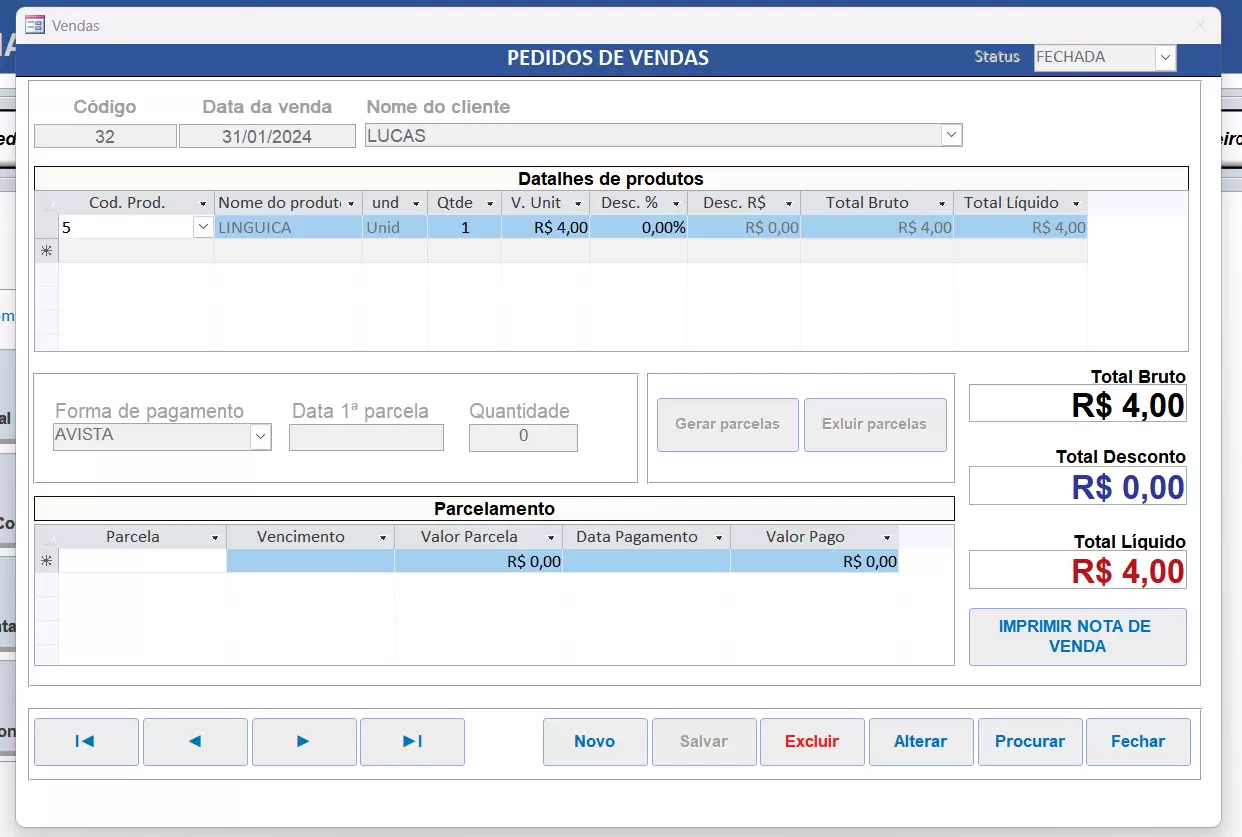Click the Data 1ª parcela field
The image size is (1242, 837).
click(366, 438)
